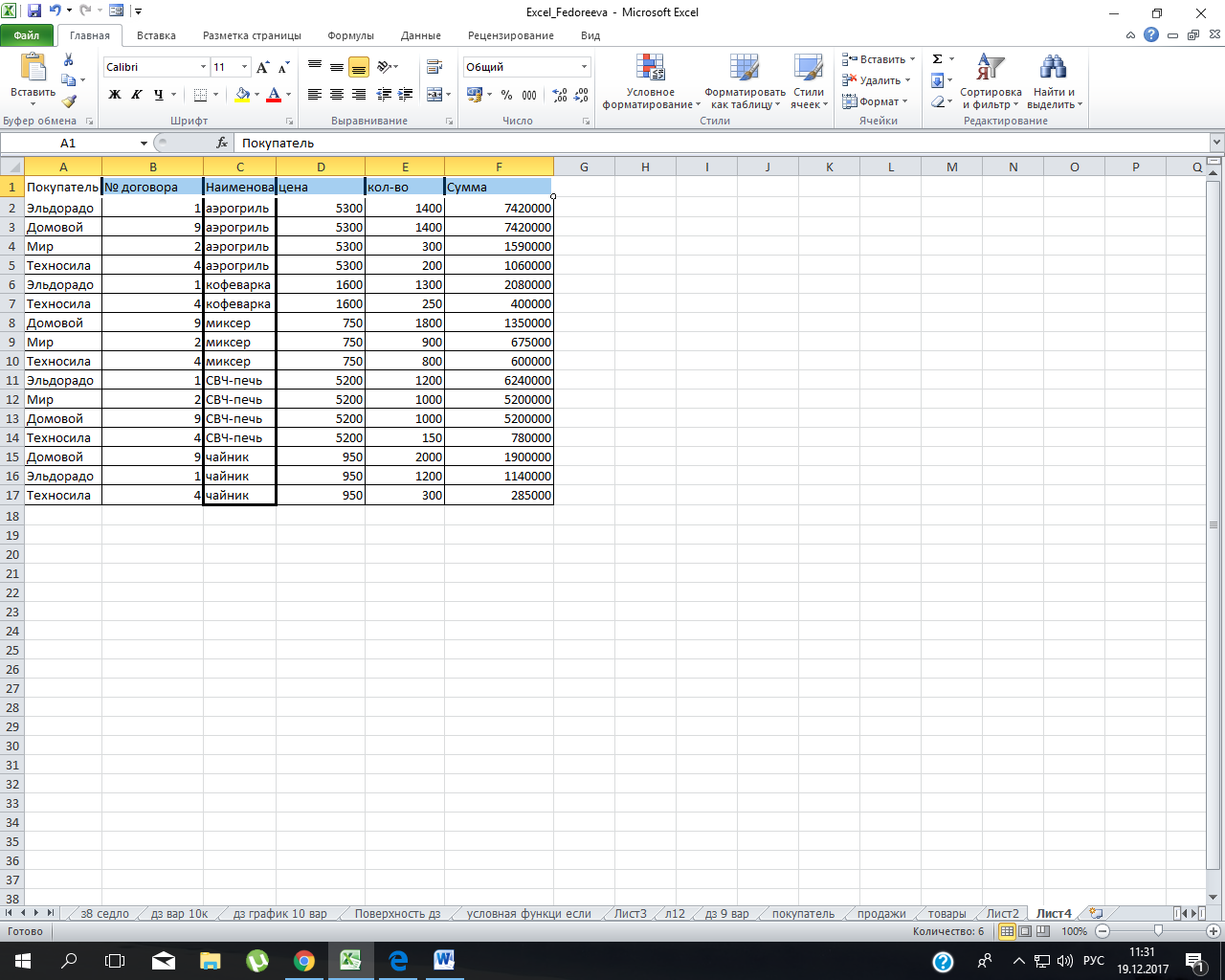Screen dimensions: 1225x980
Task: Click the insert function fx icon
Action: click(222, 143)
